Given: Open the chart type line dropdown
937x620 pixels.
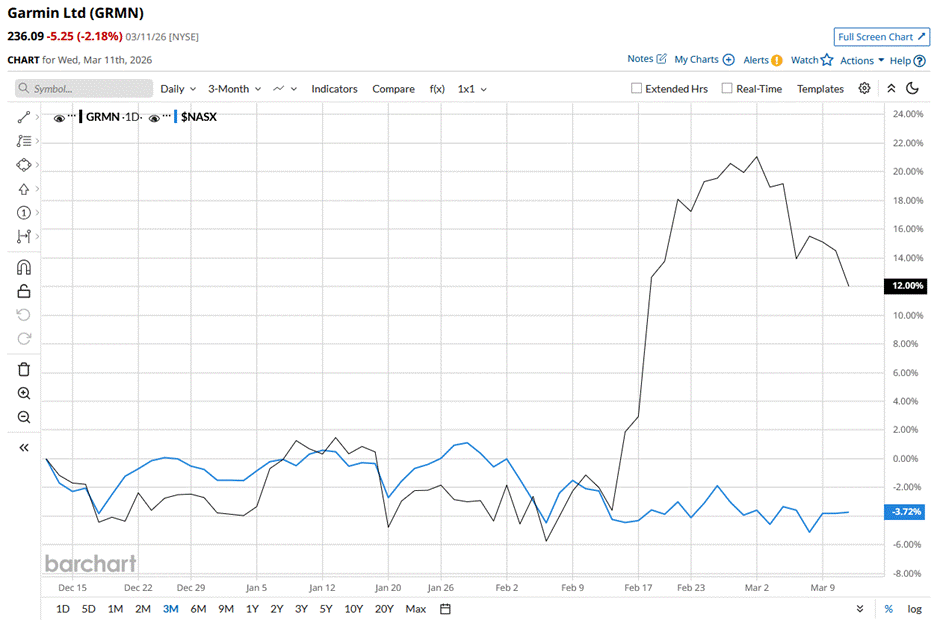Looking at the screenshot, I should point(285,88).
